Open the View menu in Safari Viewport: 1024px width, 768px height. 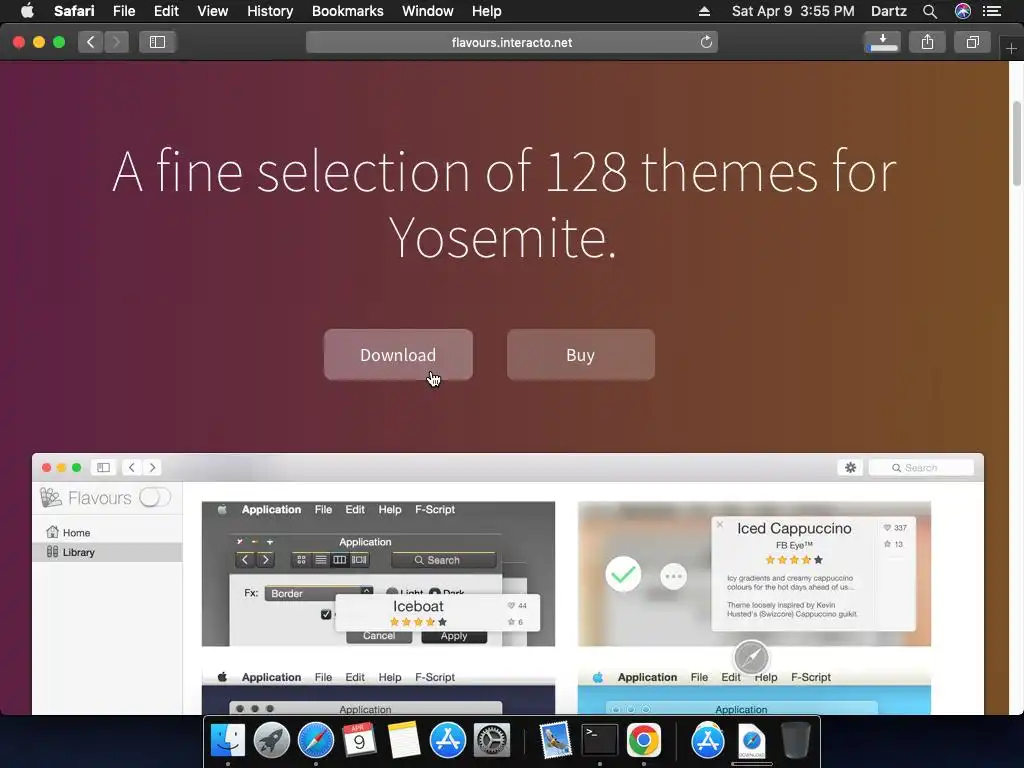pos(212,11)
